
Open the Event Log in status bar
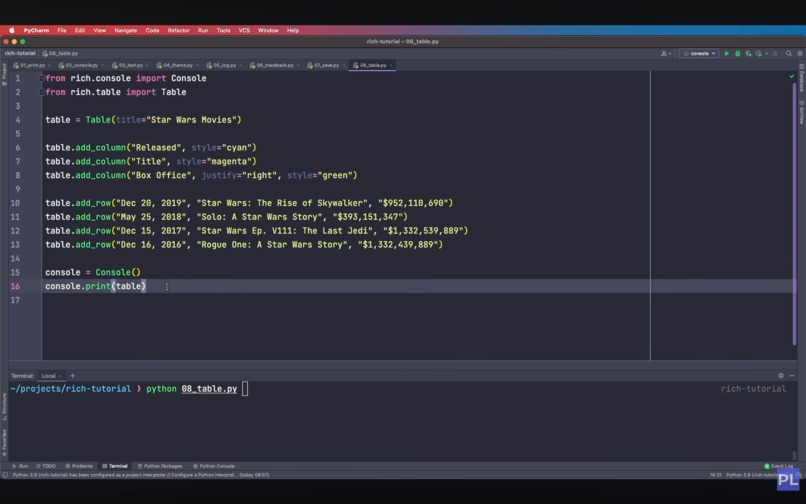[778, 466]
